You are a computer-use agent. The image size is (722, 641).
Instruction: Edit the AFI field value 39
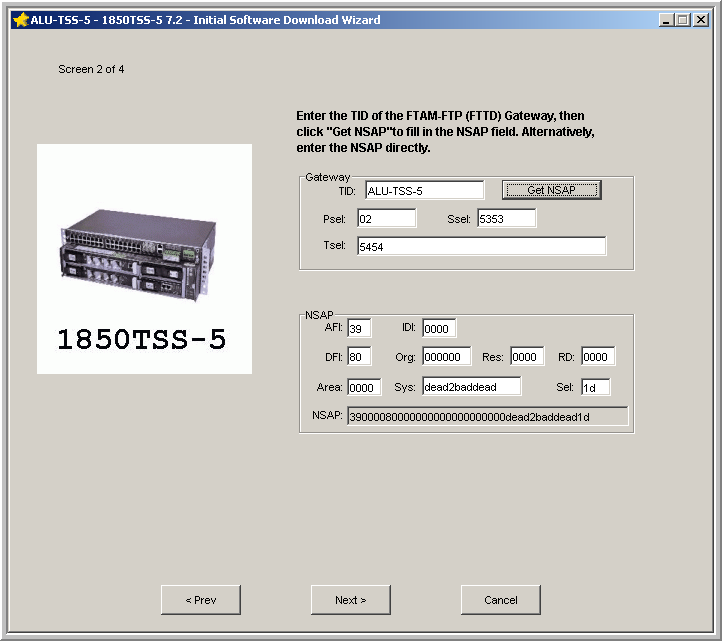[x=359, y=328]
